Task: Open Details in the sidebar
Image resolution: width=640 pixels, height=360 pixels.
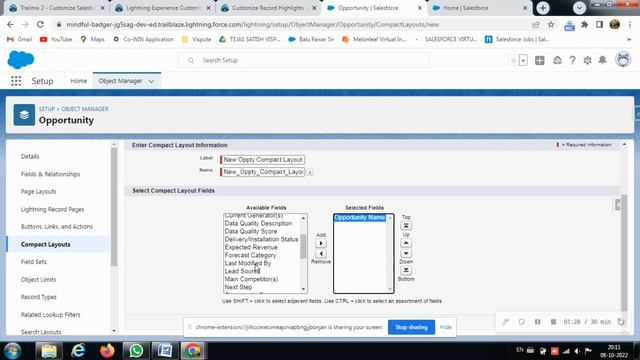Action: click(x=30, y=156)
